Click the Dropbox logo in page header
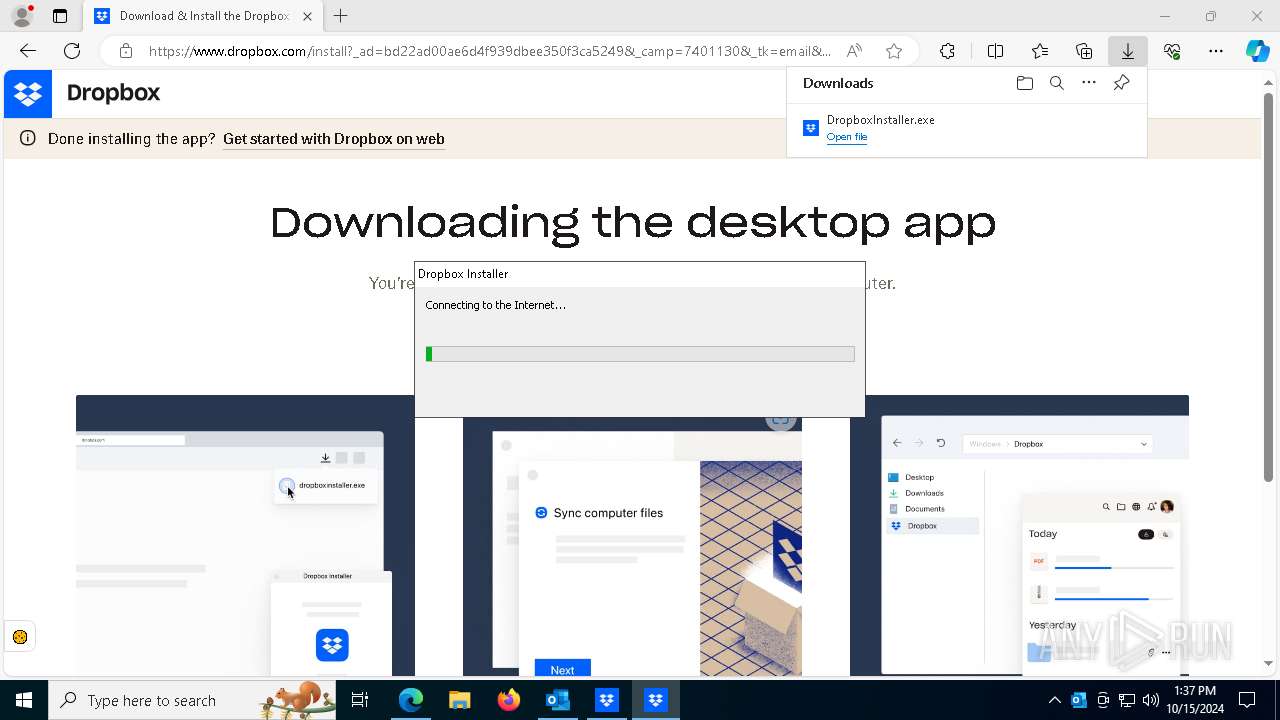1280x720 pixels. point(28,94)
